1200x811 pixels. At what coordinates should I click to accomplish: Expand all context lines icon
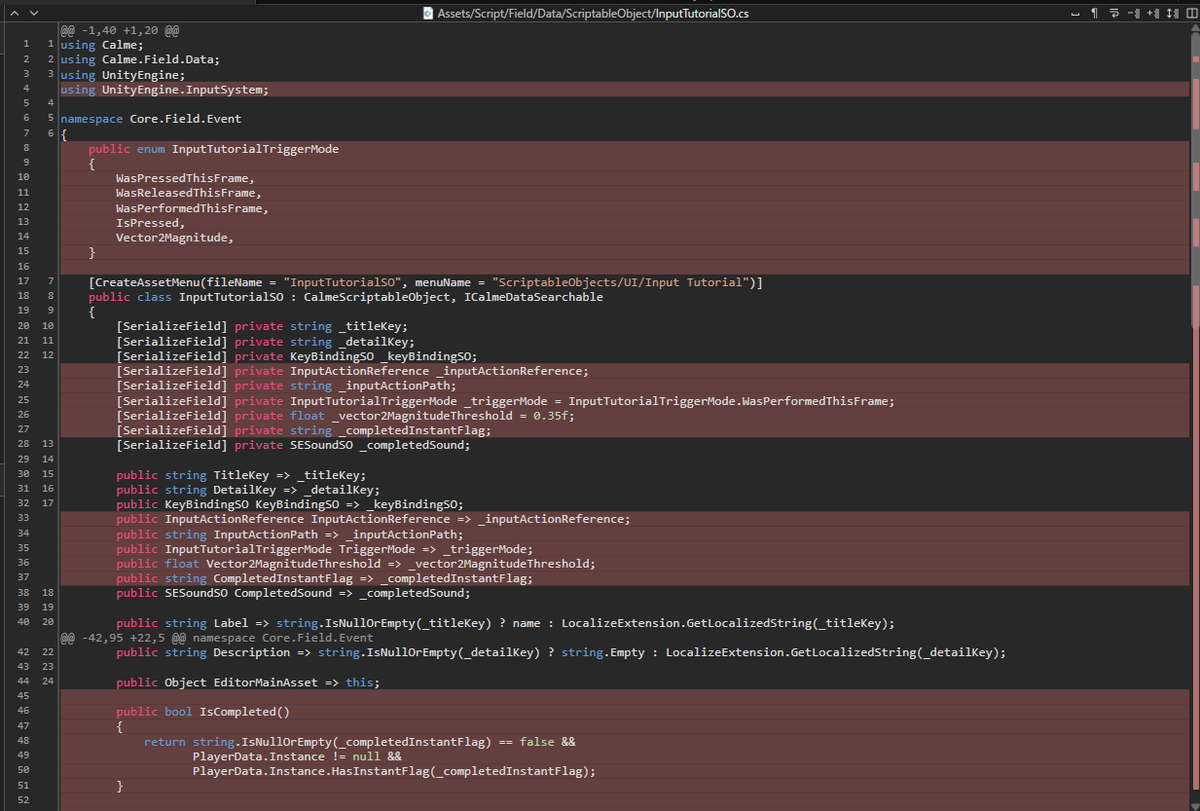pos(1171,12)
